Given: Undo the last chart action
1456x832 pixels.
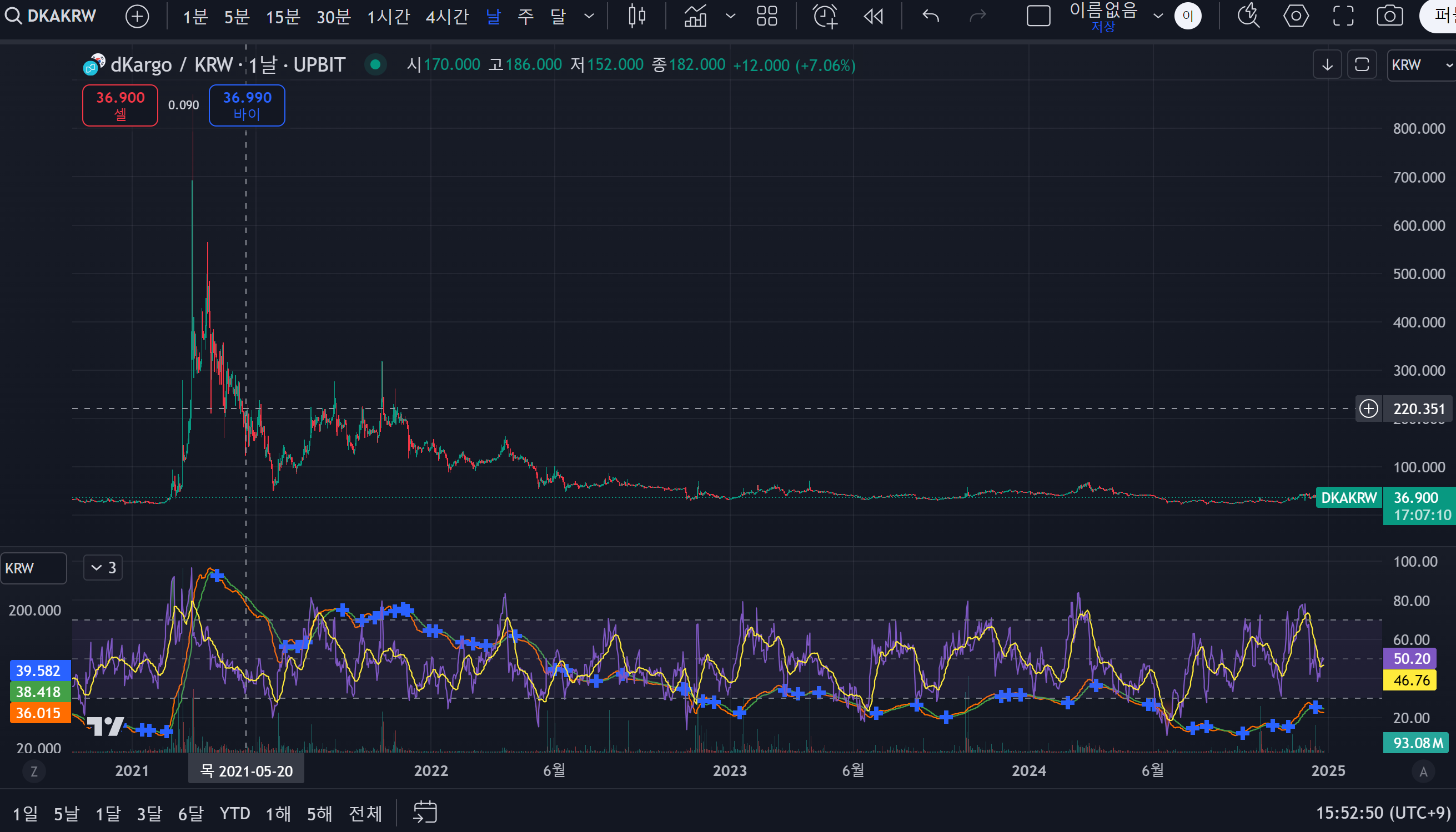Looking at the screenshot, I should (x=931, y=16).
